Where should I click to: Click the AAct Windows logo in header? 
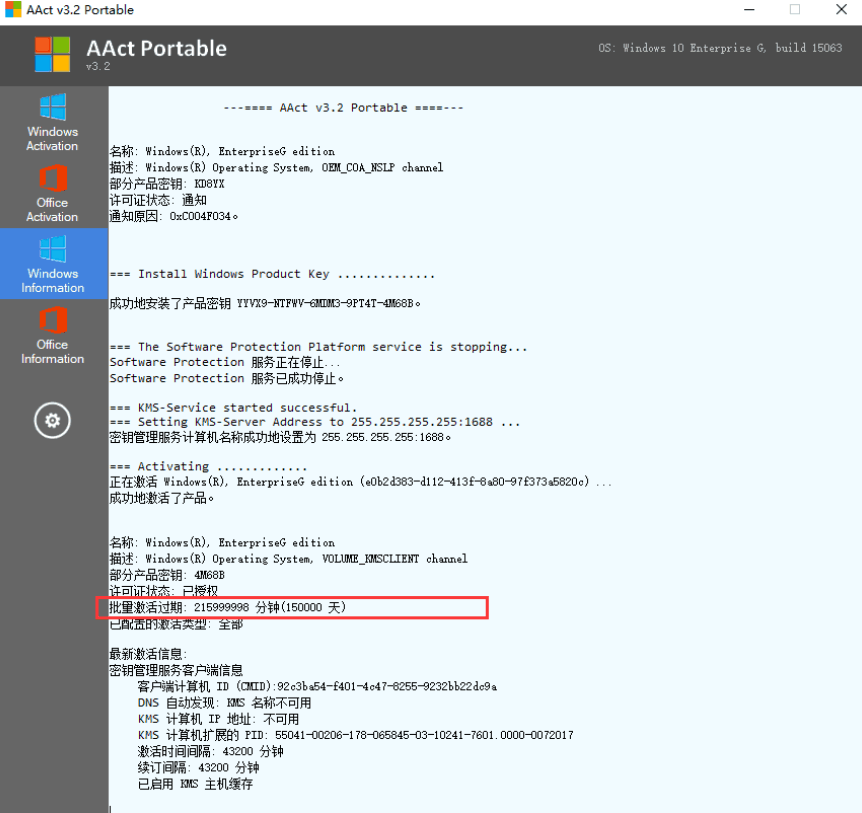52,54
